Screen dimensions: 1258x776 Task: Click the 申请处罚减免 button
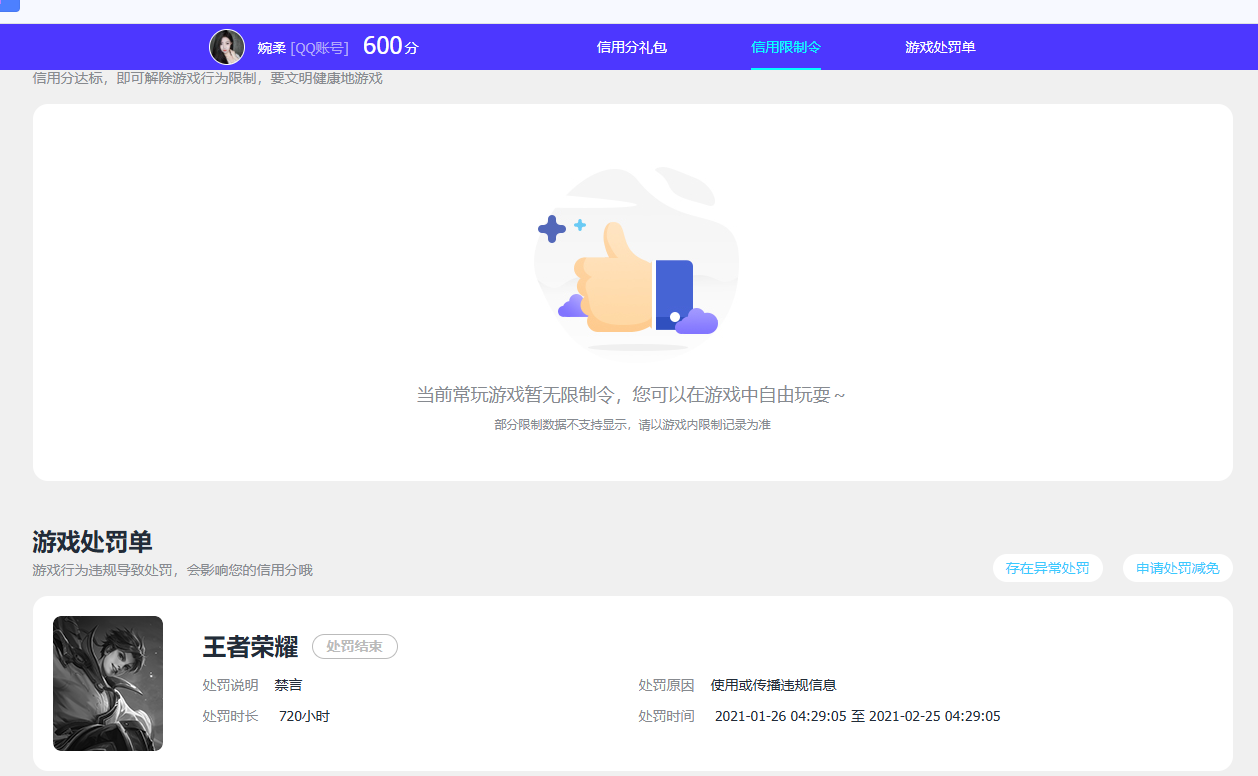tap(1178, 568)
